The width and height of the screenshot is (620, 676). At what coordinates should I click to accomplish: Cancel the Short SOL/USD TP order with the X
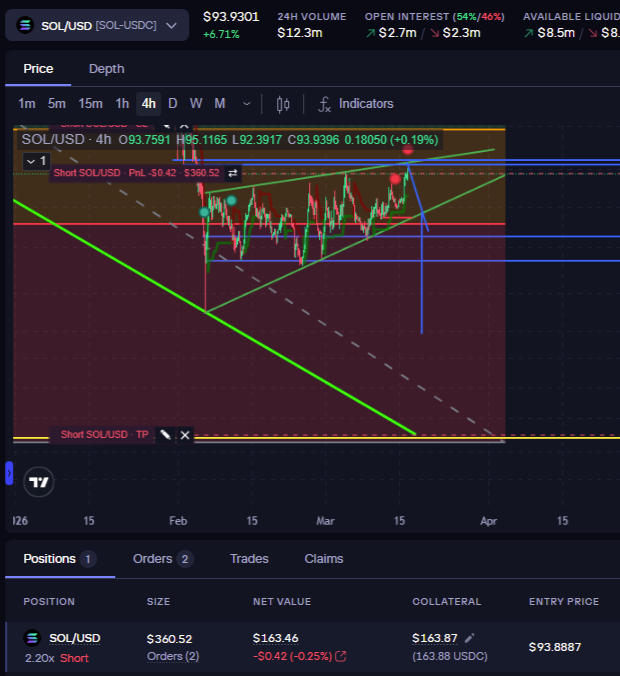185,435
